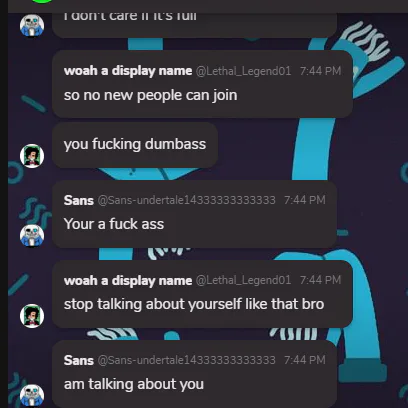Image resolution: width=408 pixels, height=408 pixels.
Task: Click the 7:44 PM timestamp on "Your a fuck ass"
Action: [x=305, y=200]
